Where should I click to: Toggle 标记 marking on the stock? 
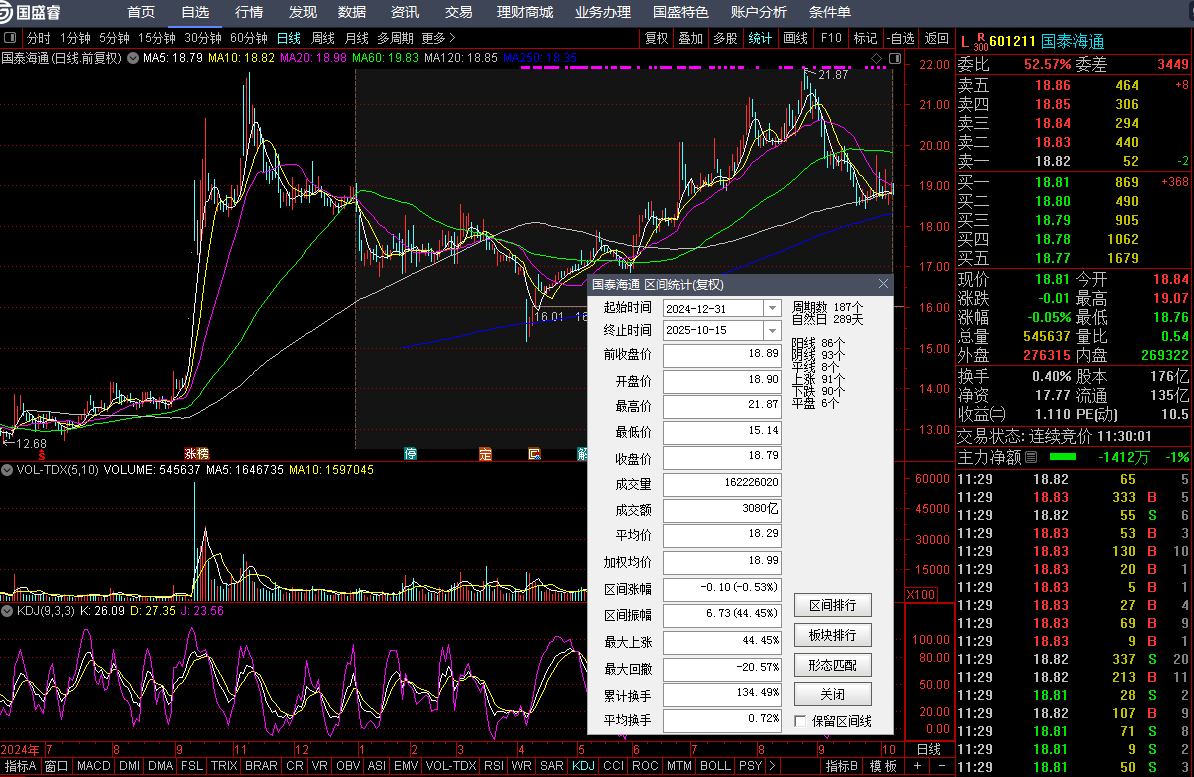tap(865, 38)
